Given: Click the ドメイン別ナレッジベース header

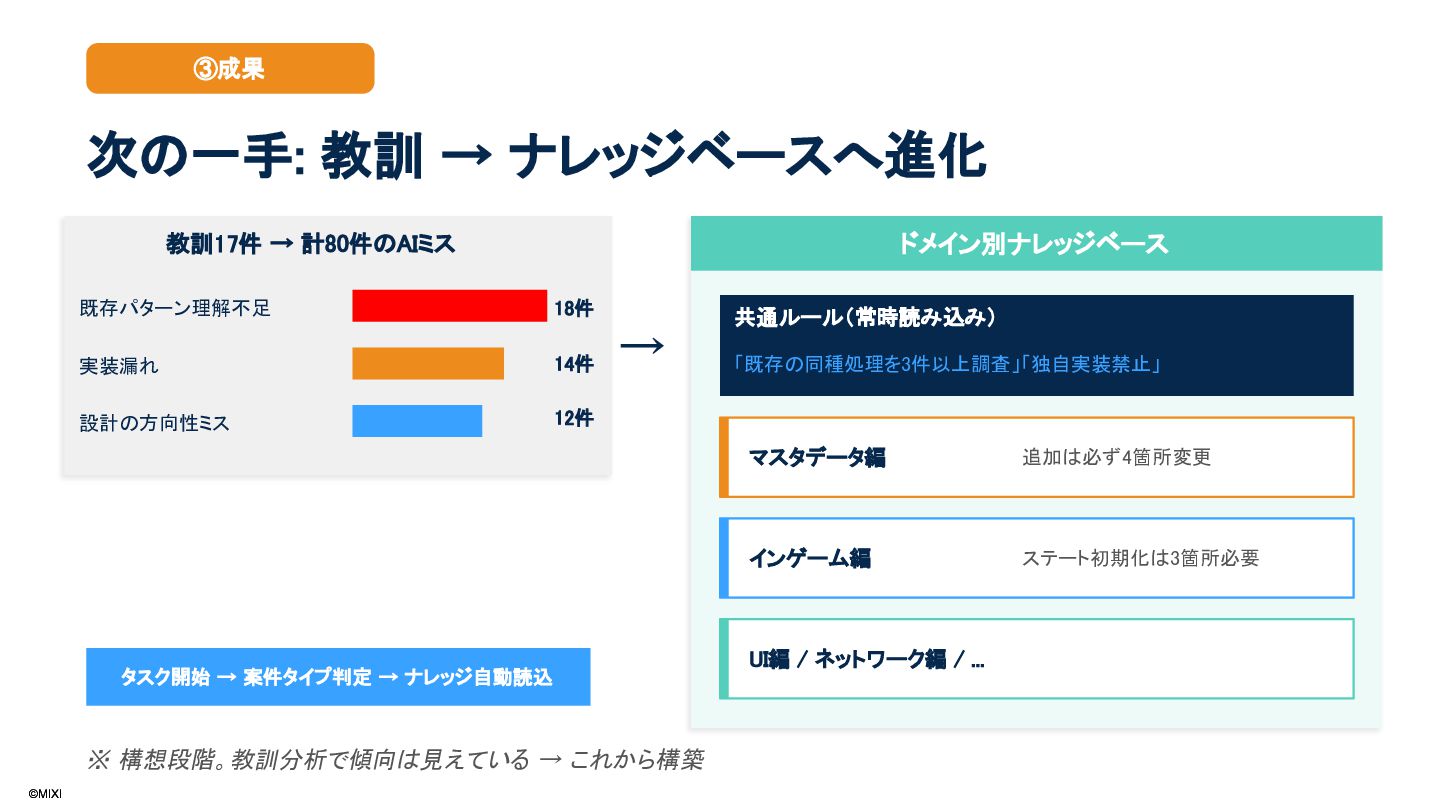Looking at the screenshot, I should [1036, 243].
